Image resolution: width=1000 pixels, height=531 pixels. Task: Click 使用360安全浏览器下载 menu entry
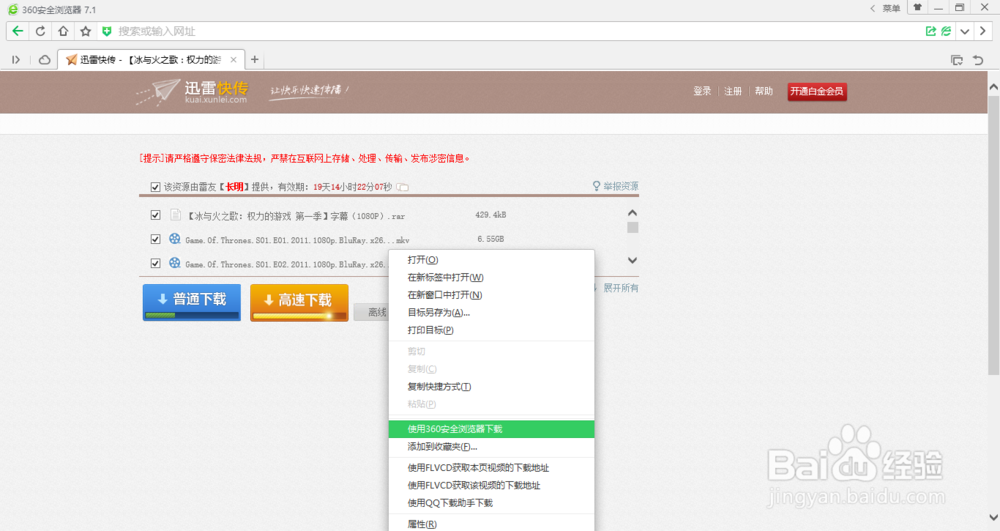491,429
